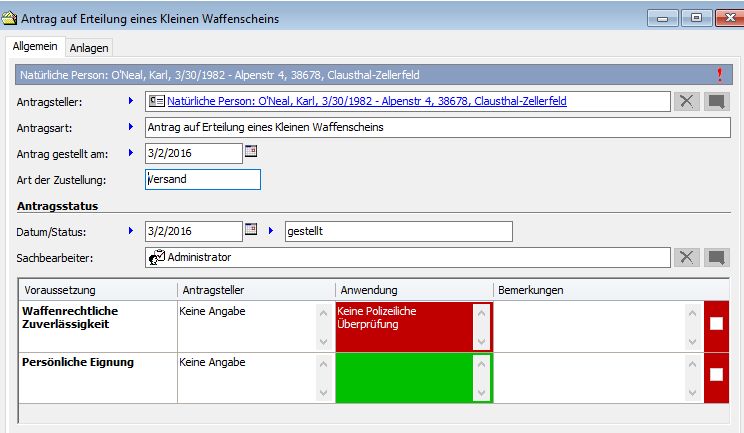Open calendar picker next to Datum/Status date
This screenshot has width=744, height=433.
pos(251,231)
